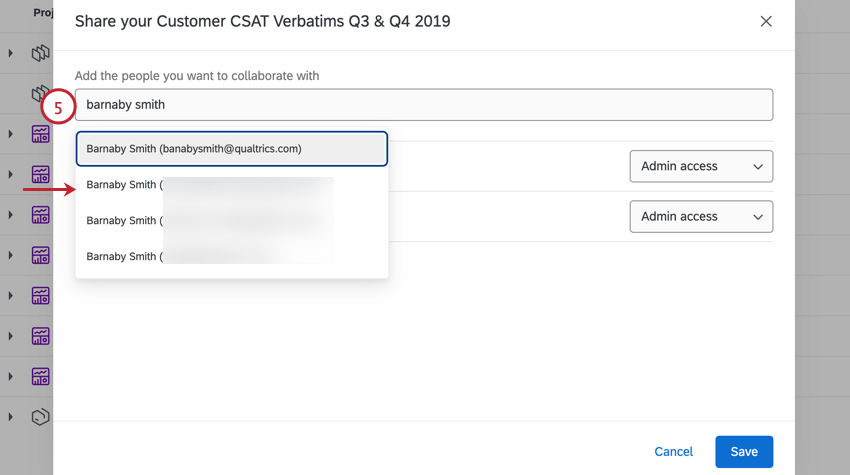850x475 pixels.
Task: Expand the last dashboard project row arrow
Action: (11, 377)
